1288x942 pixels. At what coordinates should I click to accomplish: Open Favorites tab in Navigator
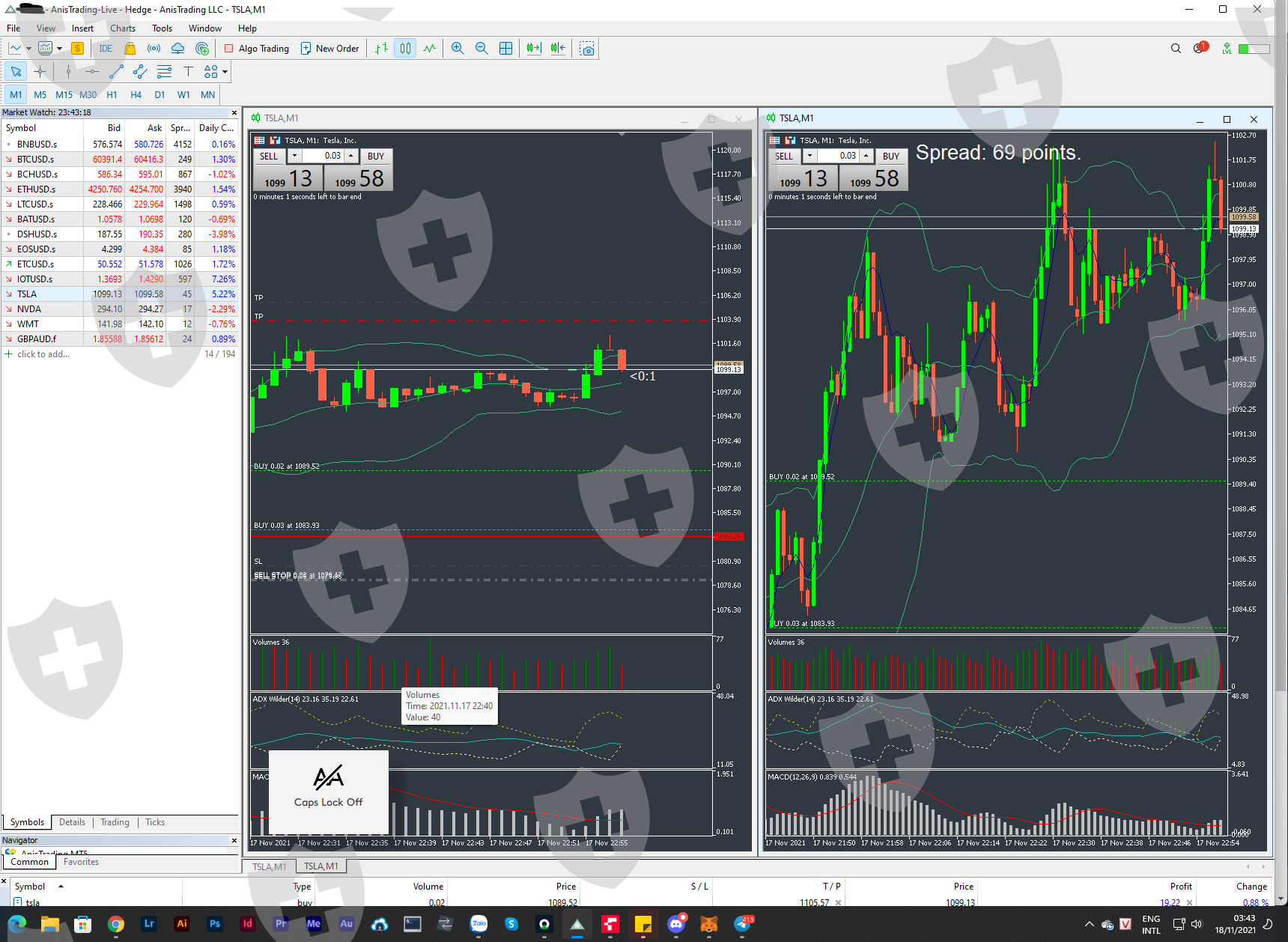(x=81, y=862)
